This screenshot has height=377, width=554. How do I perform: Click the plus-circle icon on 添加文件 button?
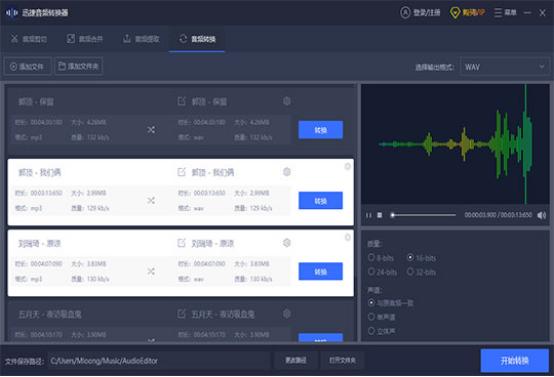tap(13, 66)
